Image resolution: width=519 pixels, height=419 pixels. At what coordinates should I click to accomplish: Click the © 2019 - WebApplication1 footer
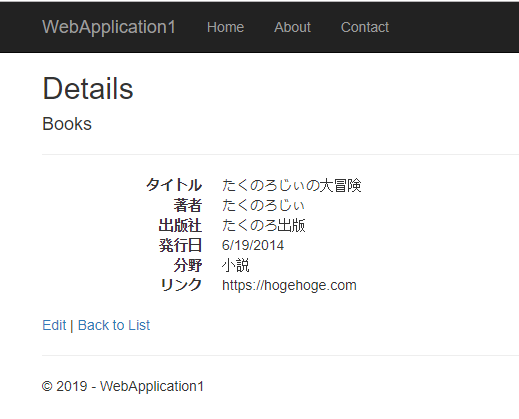pyautogui.click(x=123, y=386)
